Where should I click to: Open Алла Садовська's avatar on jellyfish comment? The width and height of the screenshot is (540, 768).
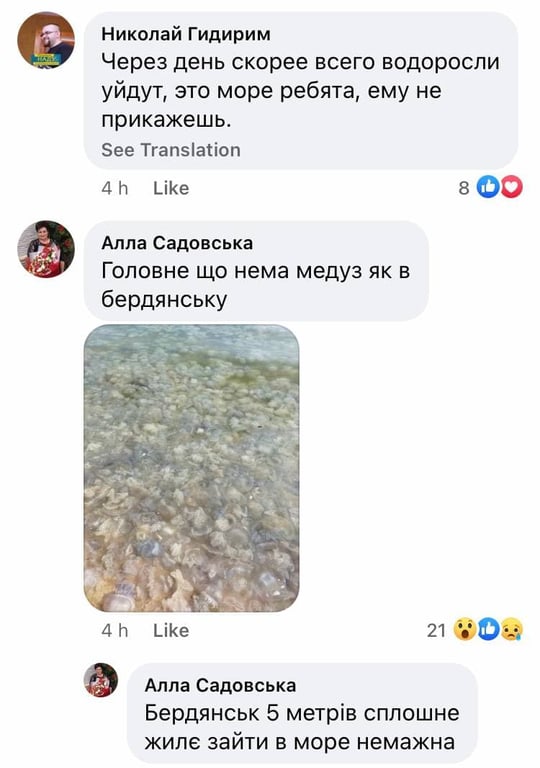coord(46,249)
